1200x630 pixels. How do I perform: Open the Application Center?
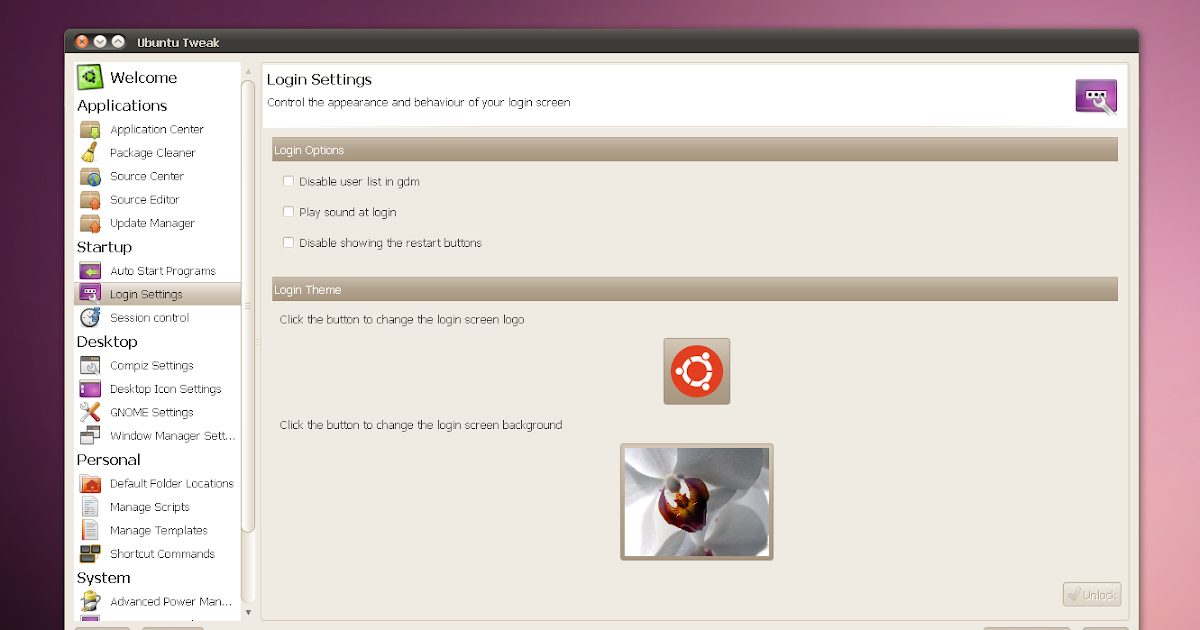point(157,129)
